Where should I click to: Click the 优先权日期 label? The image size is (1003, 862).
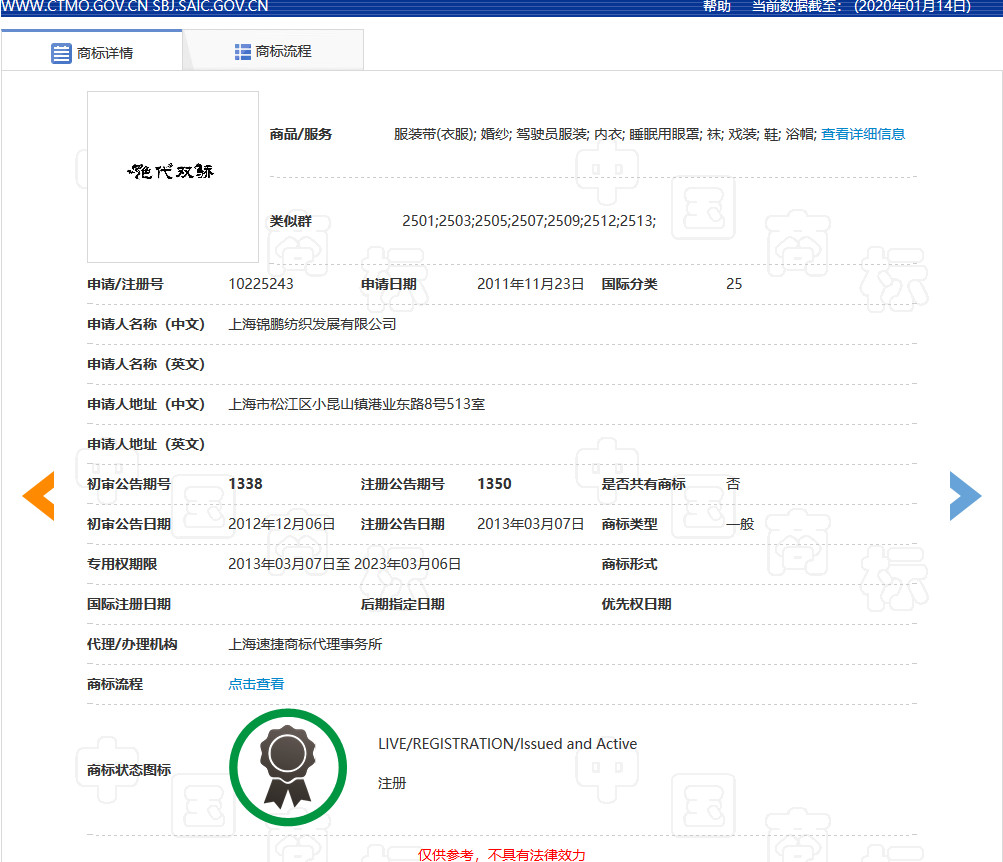tap(636, 604)
